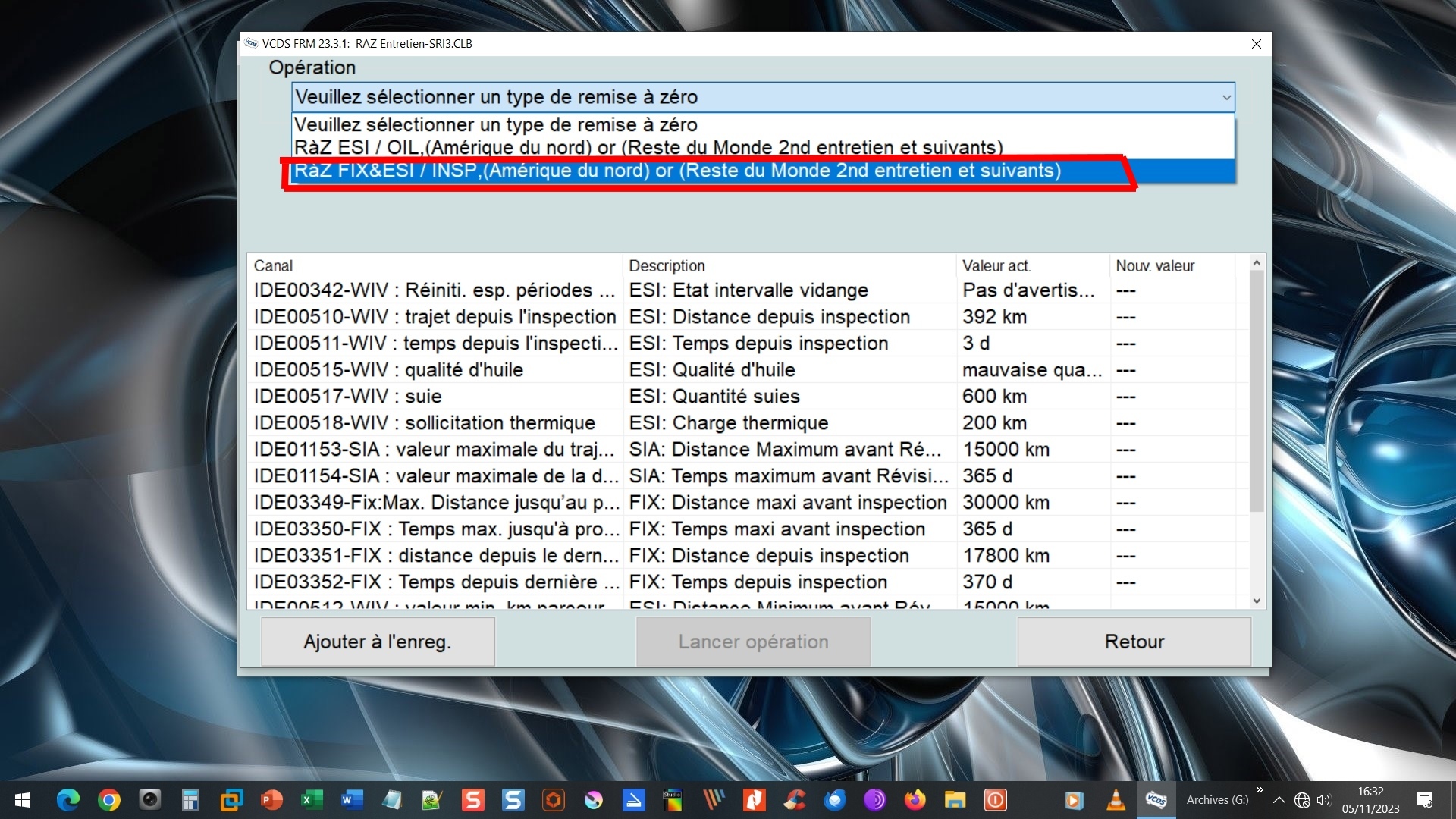The image size is (1456, 819).
Task: Click the volume speaker tray icon
Action: (x=1324, y=800)
